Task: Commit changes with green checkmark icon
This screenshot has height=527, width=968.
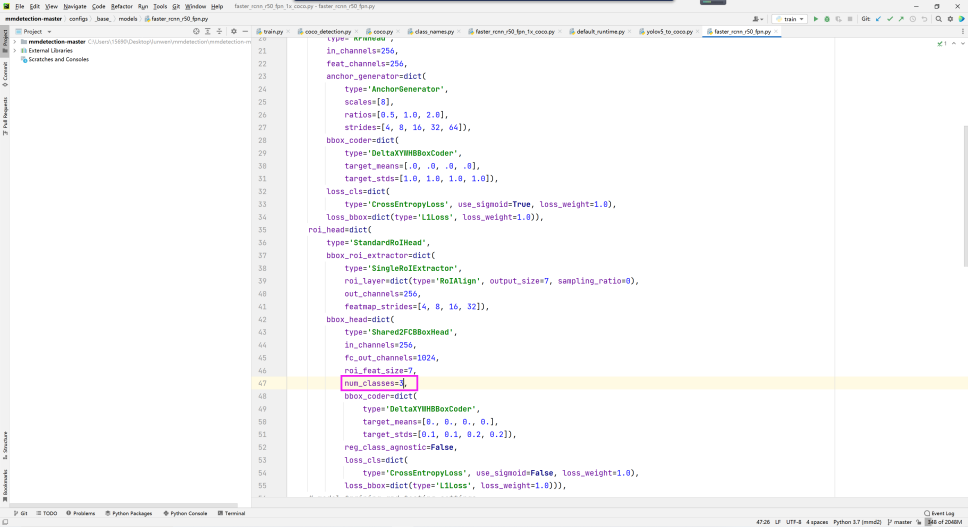Action: click(x=890, y=19)
